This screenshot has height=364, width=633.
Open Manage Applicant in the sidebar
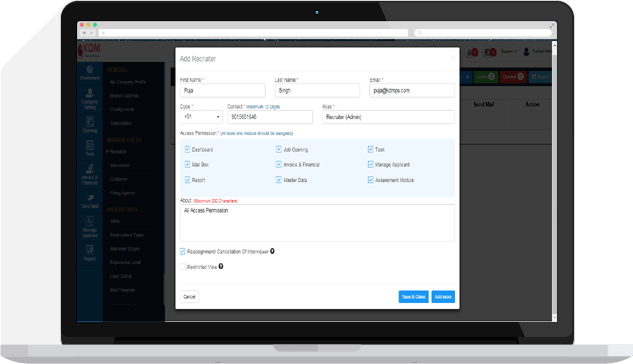tap(90, 227)
